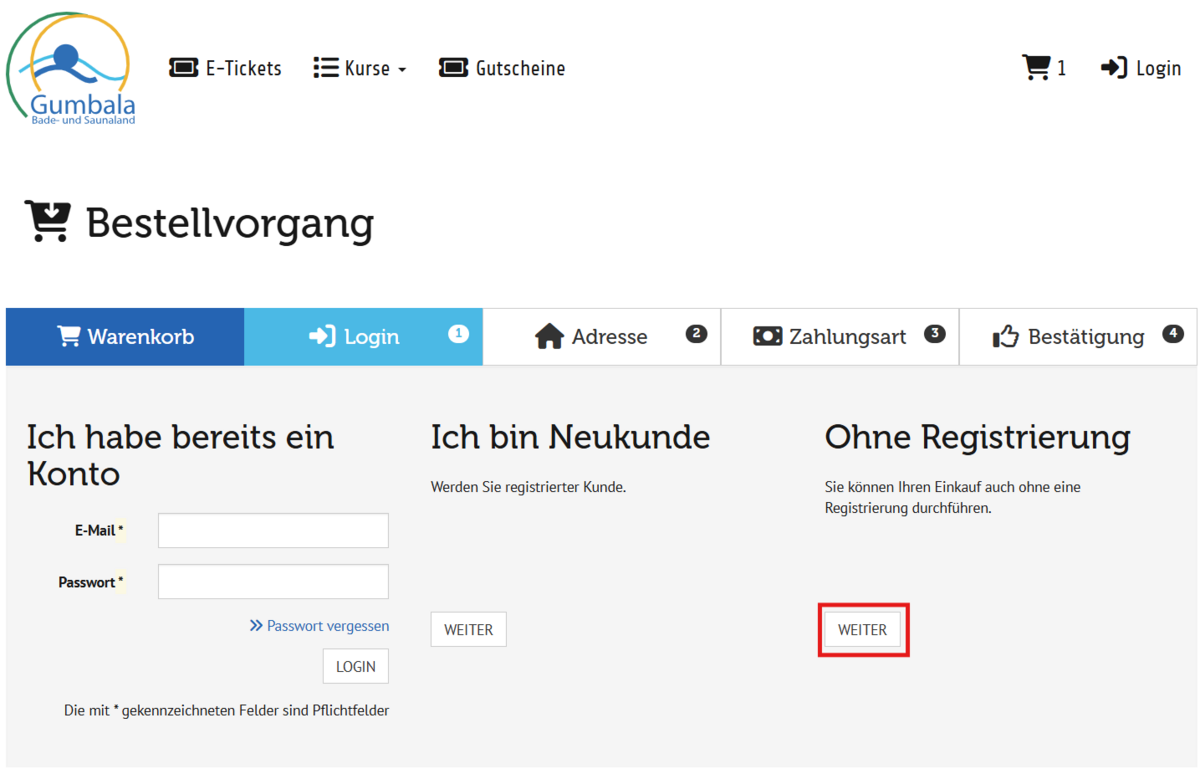Click the Kurse list icon

point(325,68)
